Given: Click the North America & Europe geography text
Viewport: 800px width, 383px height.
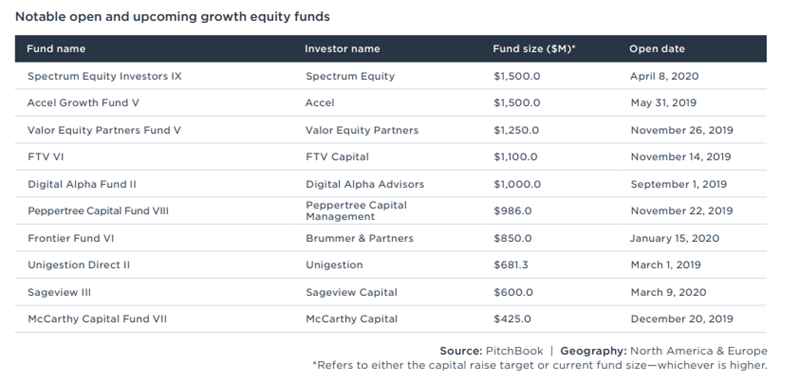Looking at the screenshot, I should (698, 351).
